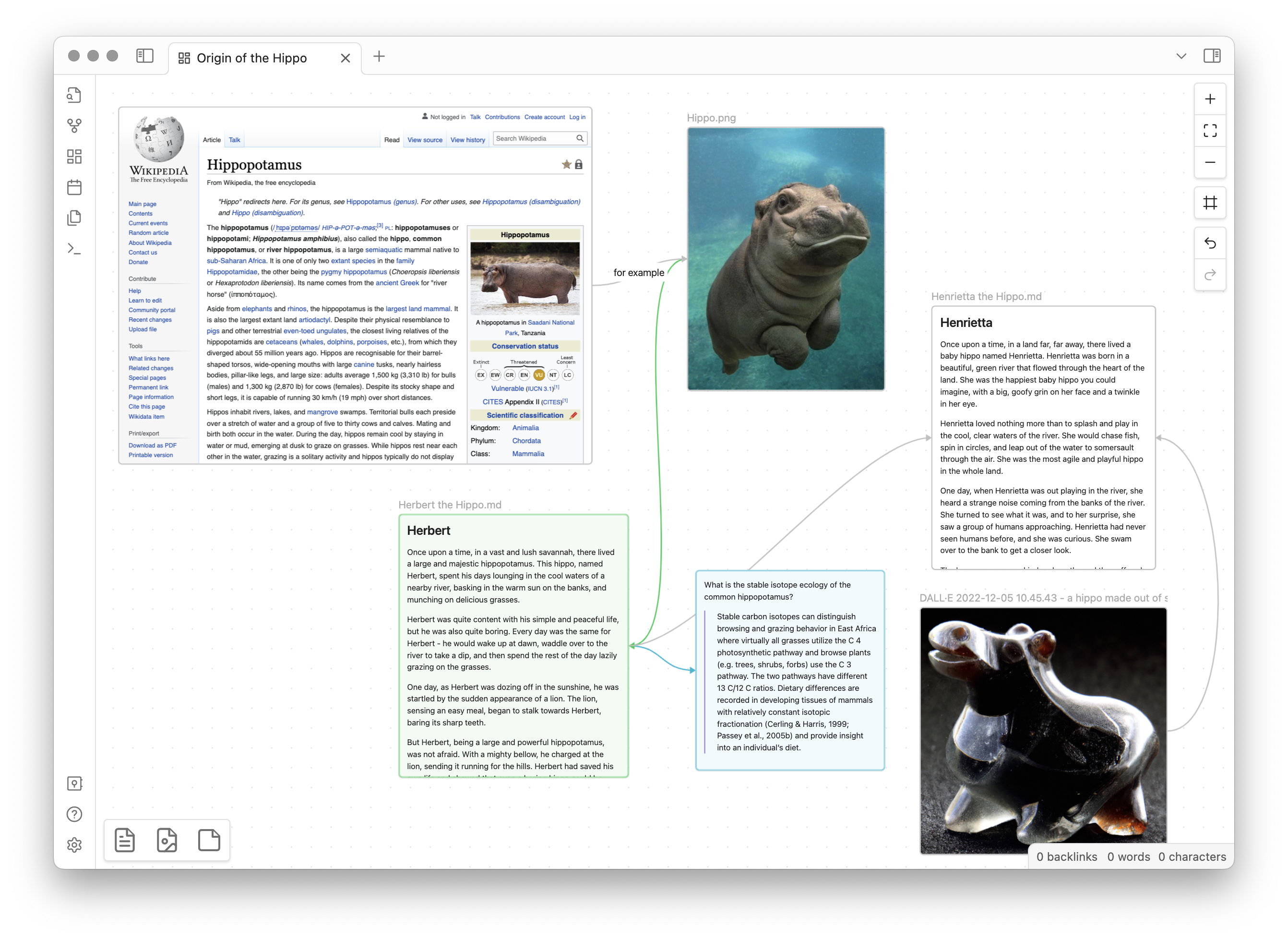Open the vault settings gear

74,845
